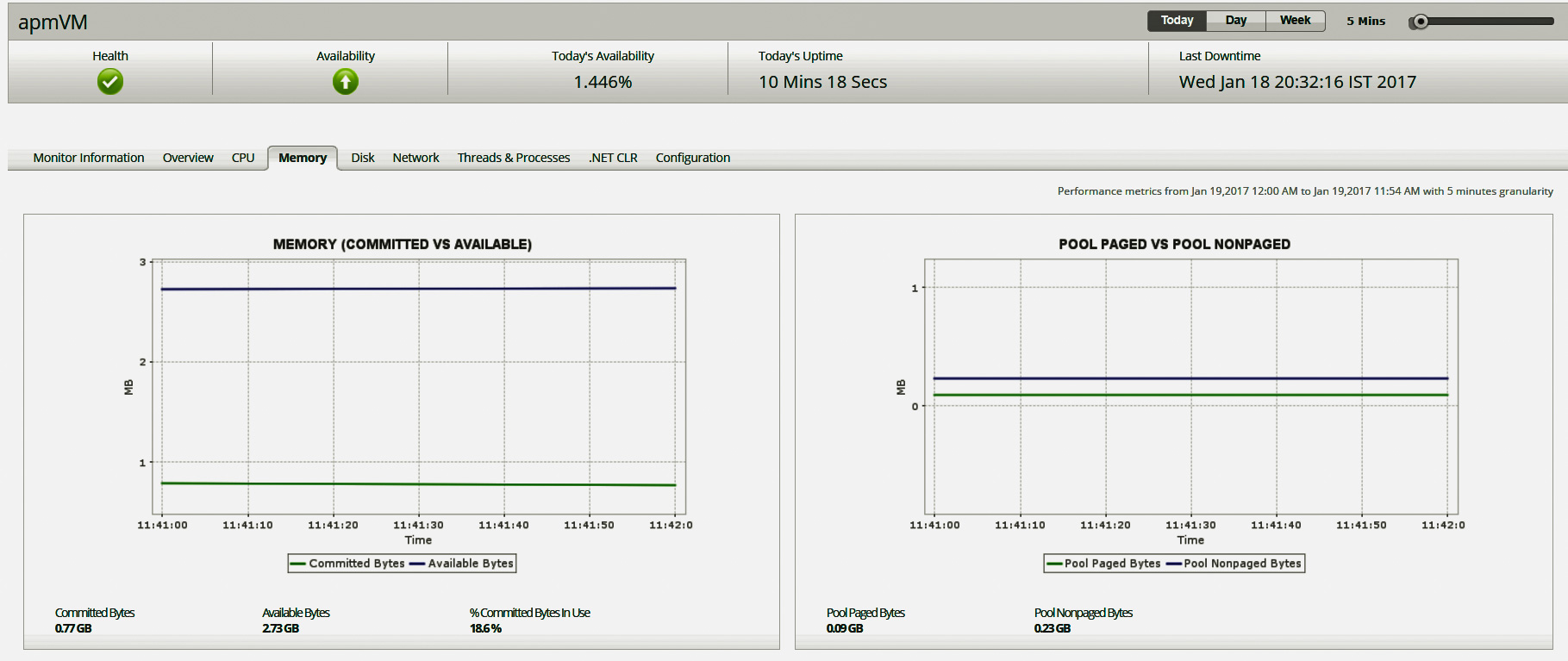Viewport: 1568px width, 661px height.
Task: Switch to the .NET CLR tab
Action: click(613, 158)
